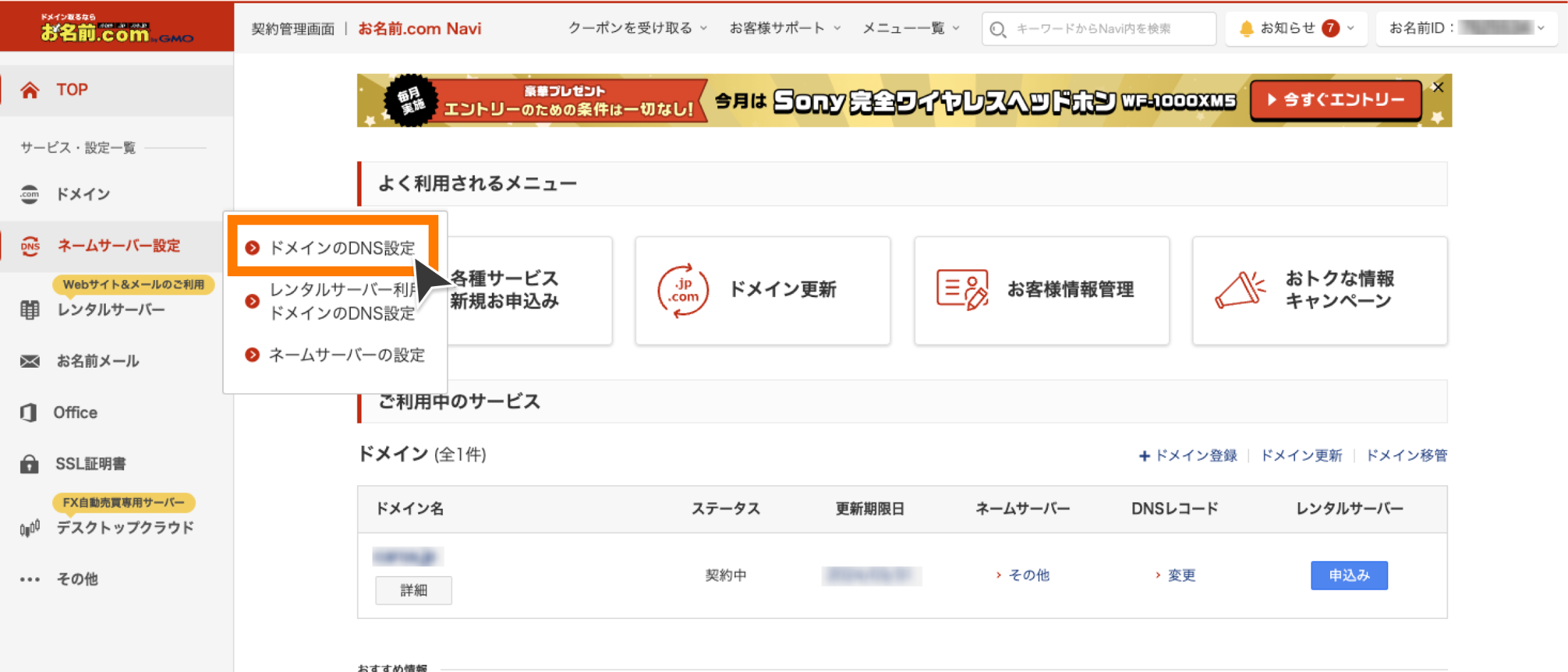Click the 契約管理画面 header text
The height and width of the screenshot is (672, 1568).
293,29
